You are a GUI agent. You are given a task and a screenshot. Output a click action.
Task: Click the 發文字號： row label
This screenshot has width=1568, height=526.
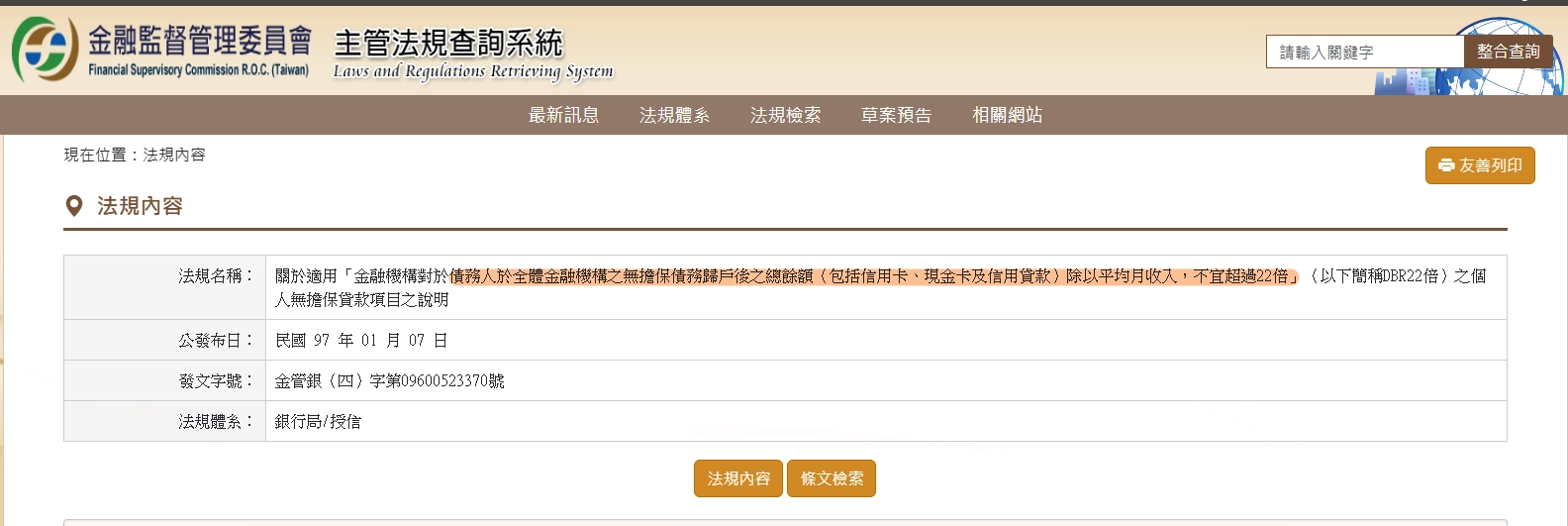[217, 380]
